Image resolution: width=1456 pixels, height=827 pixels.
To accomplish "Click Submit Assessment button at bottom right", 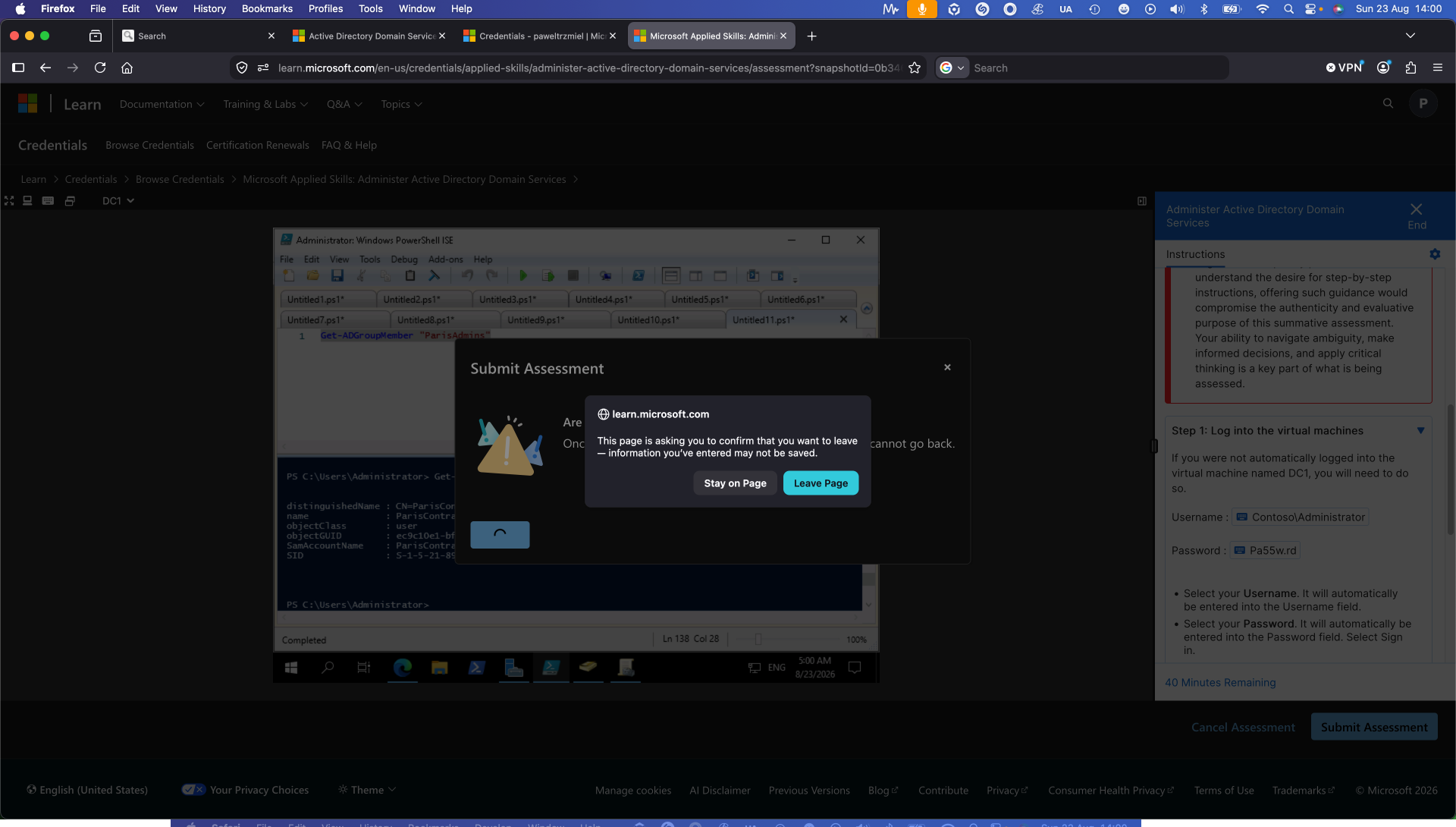I will pyautogui.click(x=1374, y=727).
